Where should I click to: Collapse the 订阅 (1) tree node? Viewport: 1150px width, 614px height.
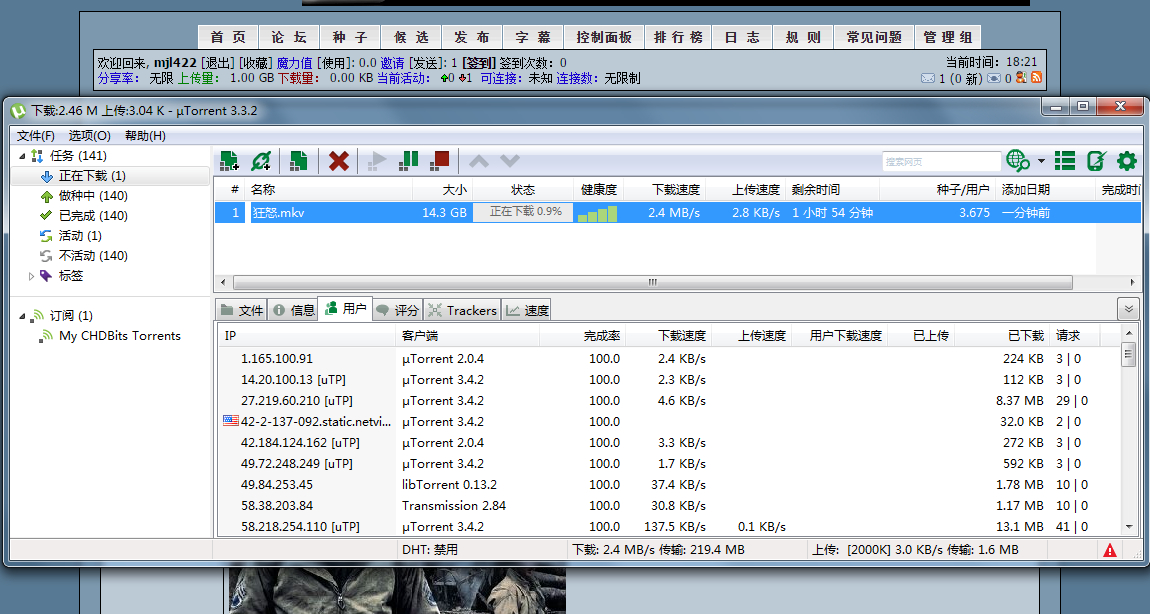22,316
